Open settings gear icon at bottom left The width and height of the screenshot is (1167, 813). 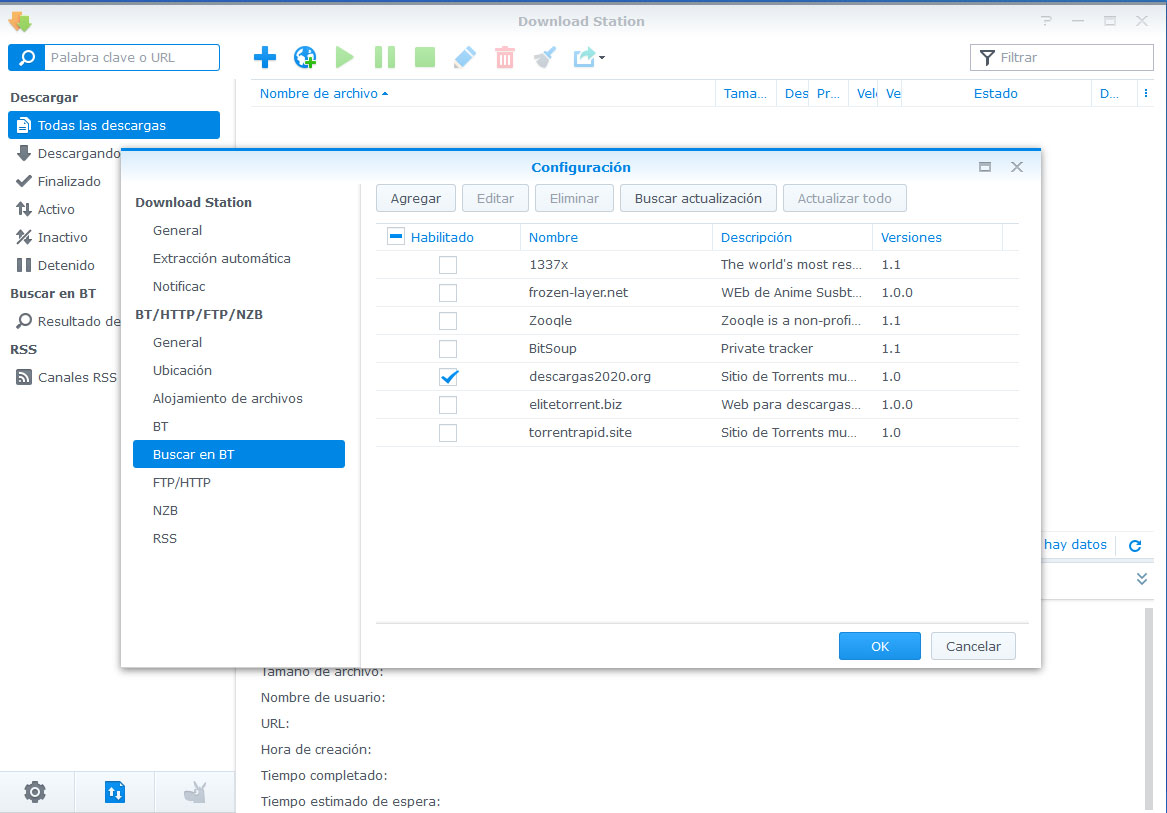[35, 792]
